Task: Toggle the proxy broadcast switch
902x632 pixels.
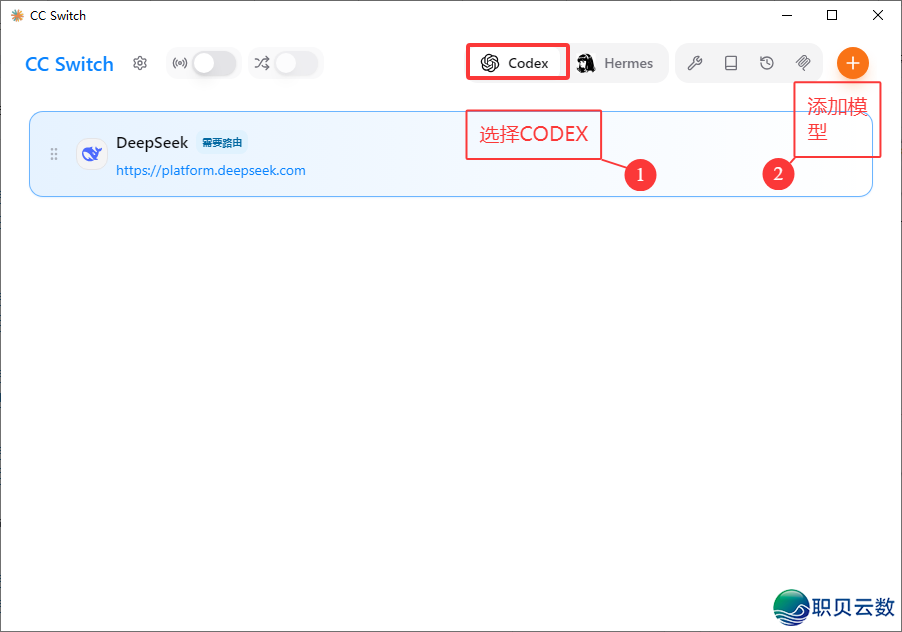Action: pos(214,63)
